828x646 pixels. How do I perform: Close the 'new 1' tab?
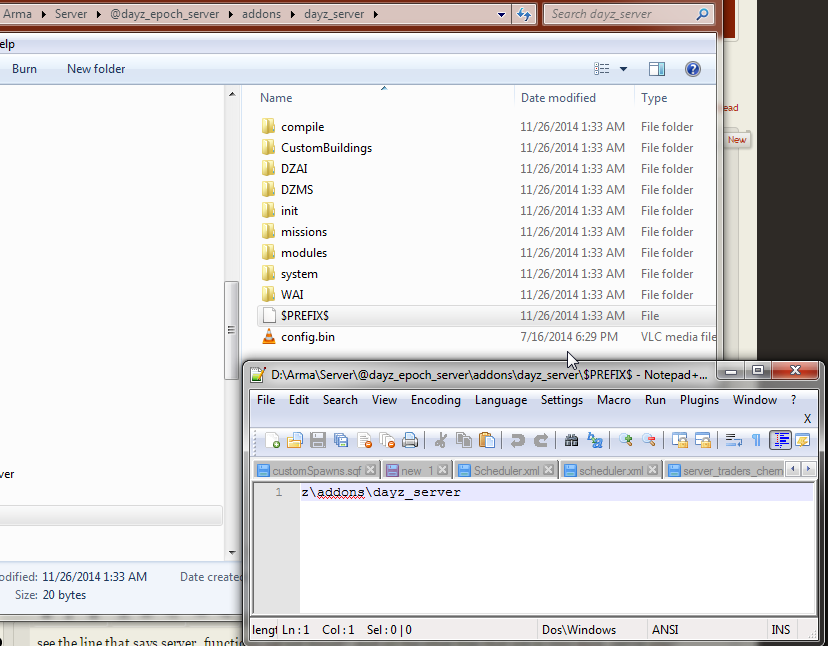point(443,470)
